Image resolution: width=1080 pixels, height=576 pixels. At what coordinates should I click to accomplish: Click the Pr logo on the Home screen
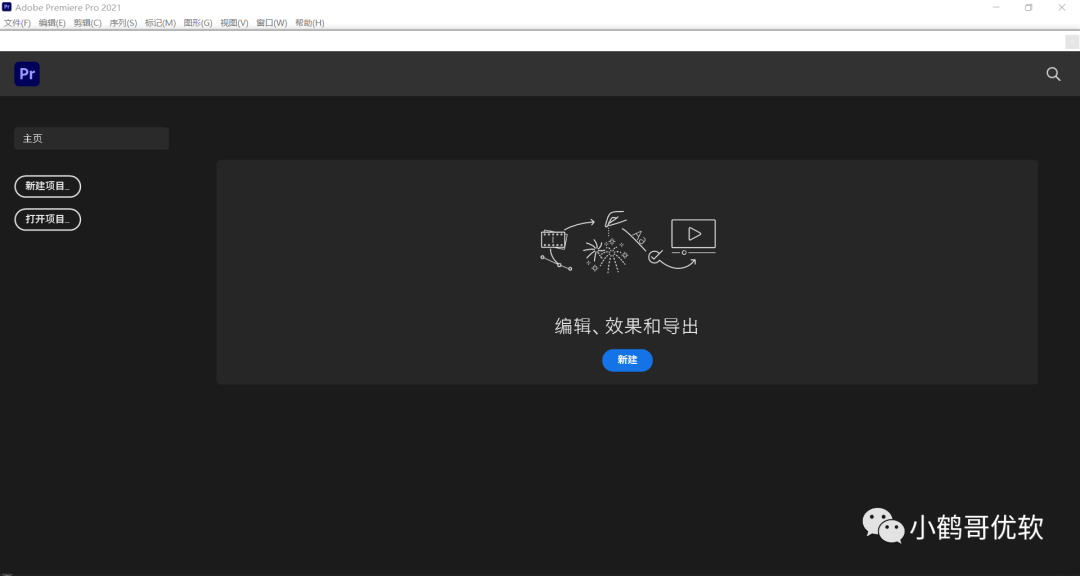point(26,74)
